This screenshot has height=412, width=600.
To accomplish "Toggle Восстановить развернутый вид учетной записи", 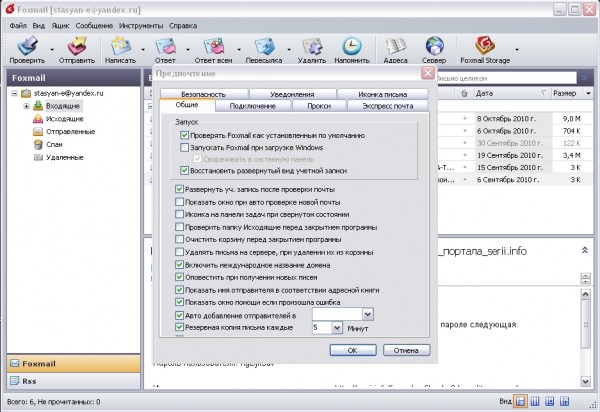I will click(x=184, y=171).
